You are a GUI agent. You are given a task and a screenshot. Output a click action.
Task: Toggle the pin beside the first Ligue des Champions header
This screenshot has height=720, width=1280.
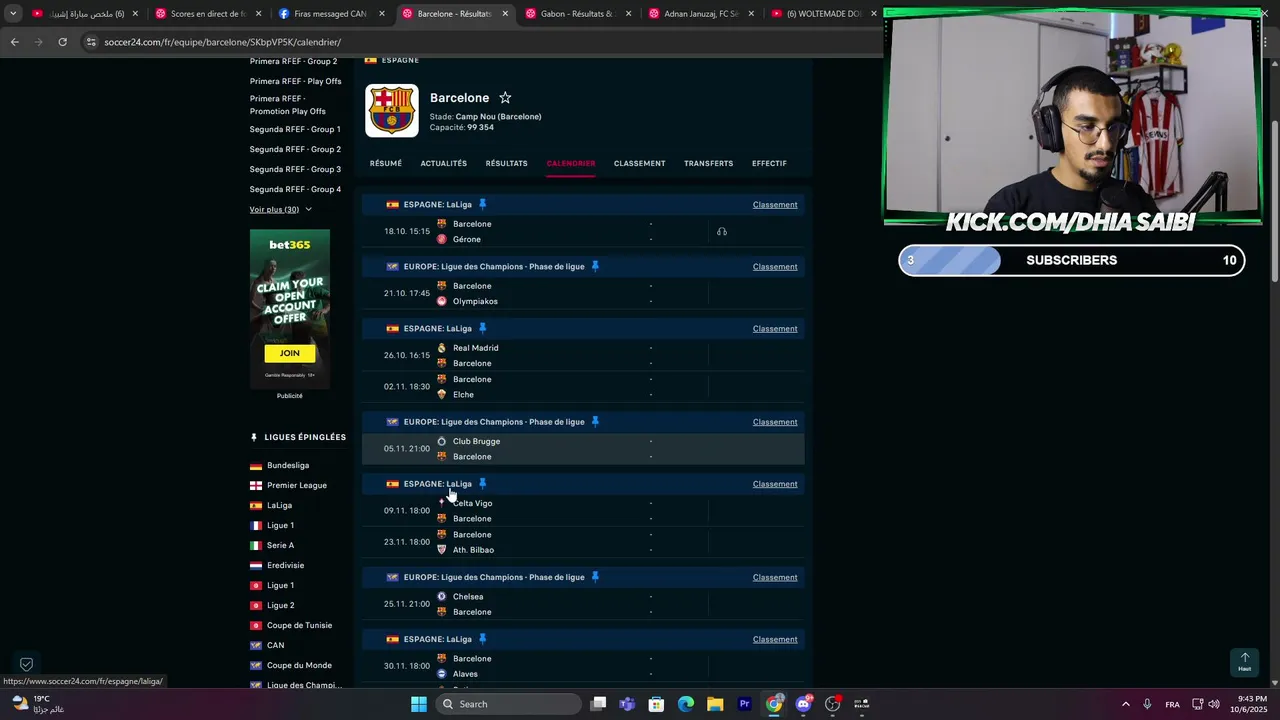pos(595,266)
